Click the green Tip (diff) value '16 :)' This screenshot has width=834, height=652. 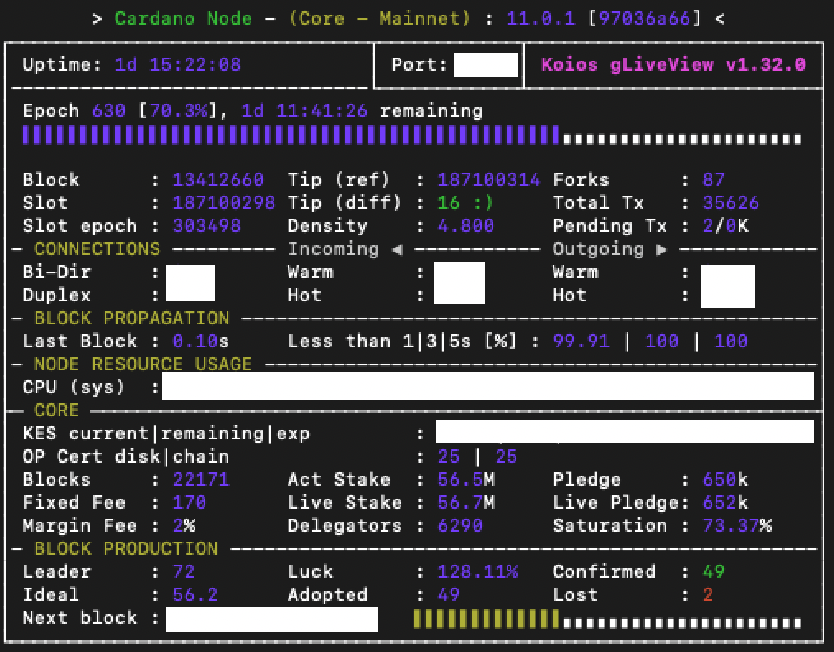pyautogui.click(x=465, y=203)
